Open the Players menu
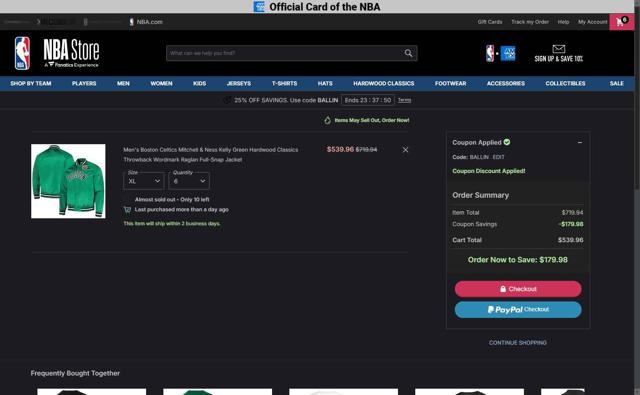 (84, 84)
